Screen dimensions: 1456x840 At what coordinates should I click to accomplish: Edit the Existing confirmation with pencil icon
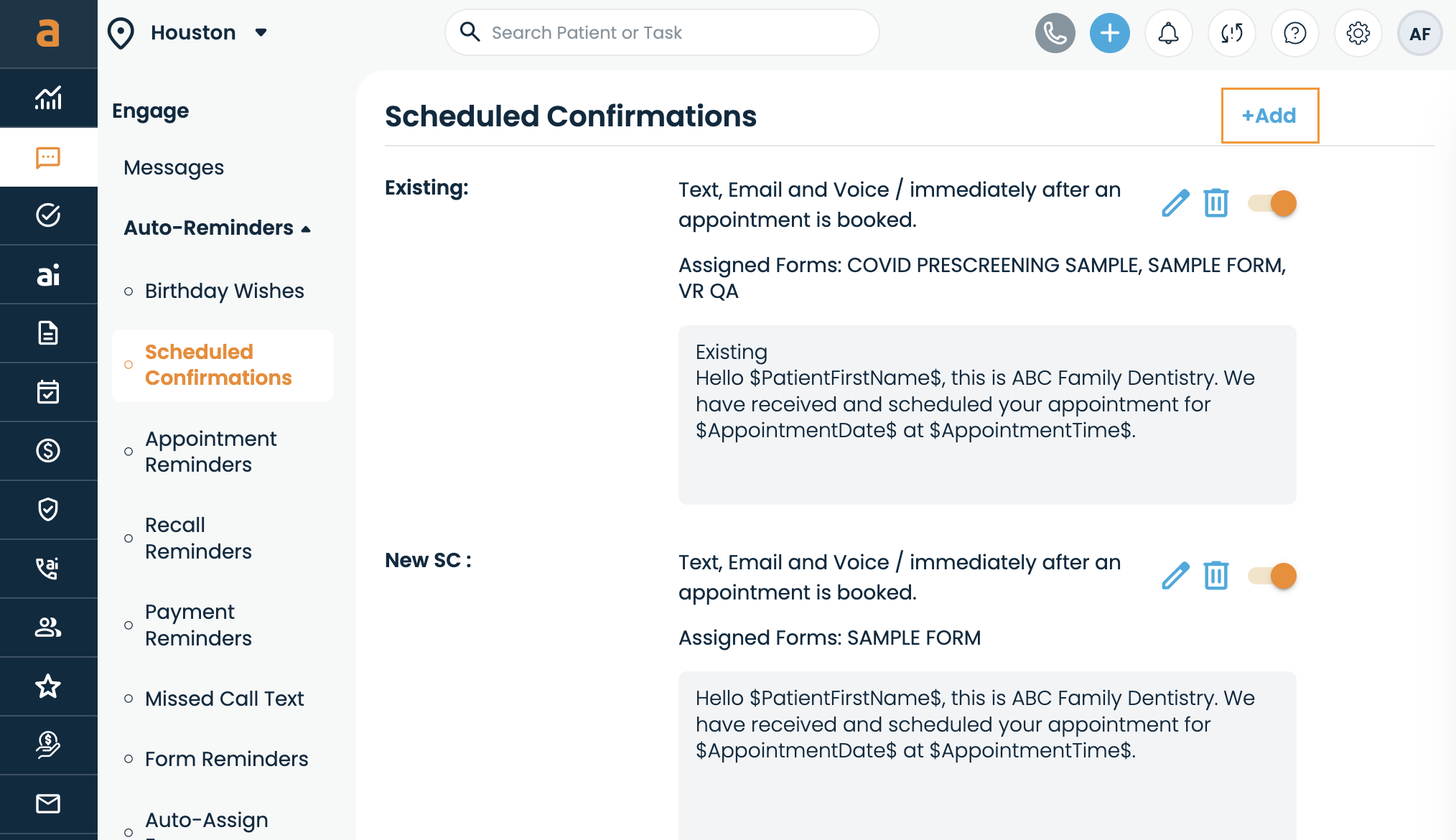click(1175, 203)
